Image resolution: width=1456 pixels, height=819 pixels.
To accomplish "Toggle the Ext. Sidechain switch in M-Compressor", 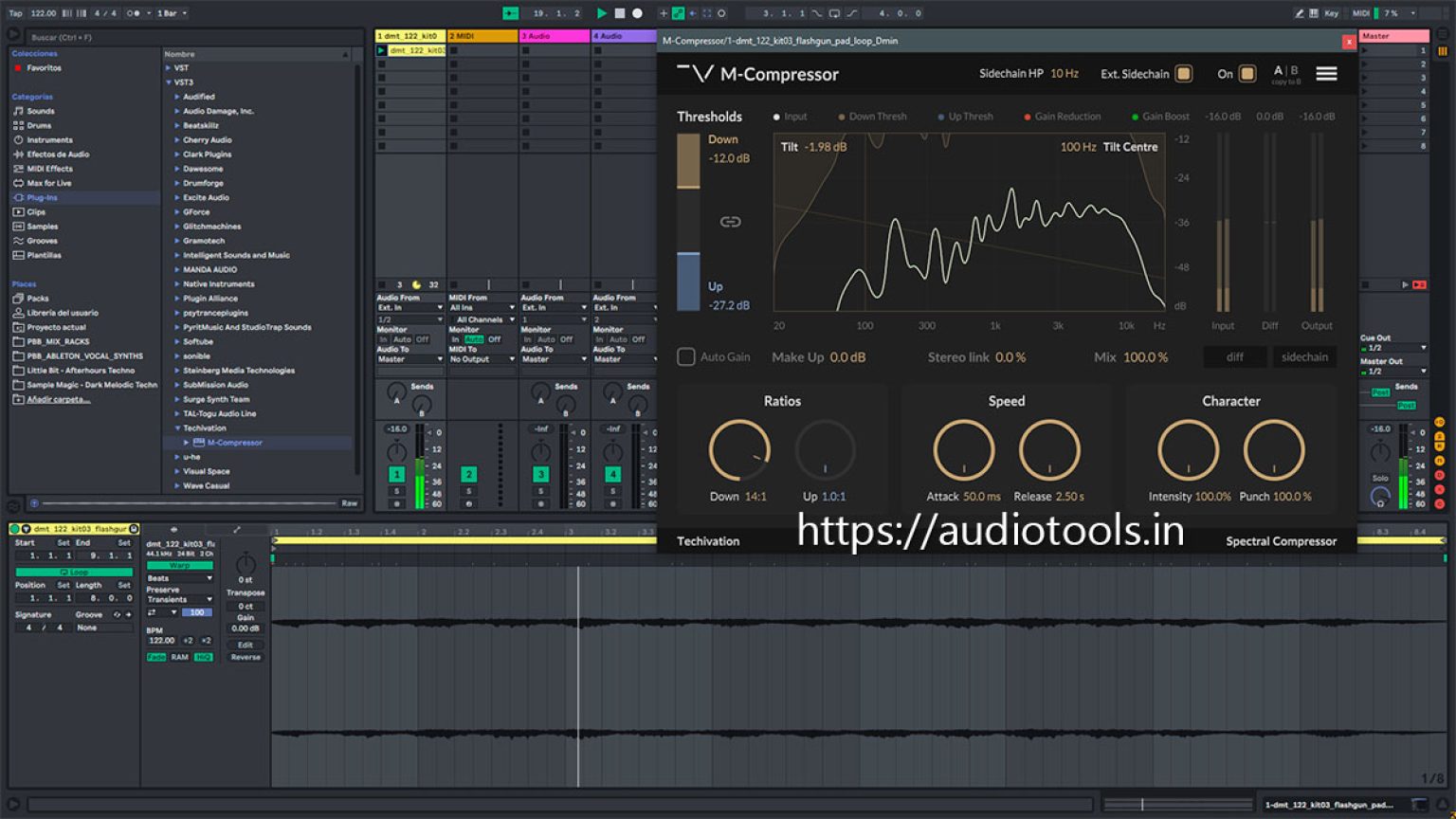I will tap(1182, 73).
